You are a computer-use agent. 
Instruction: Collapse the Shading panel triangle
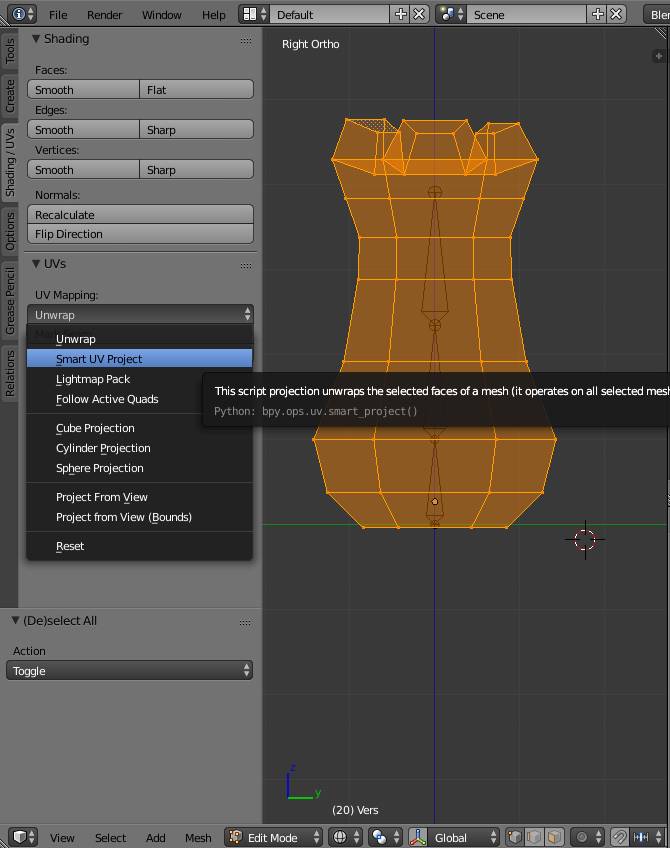click(36, 39)
